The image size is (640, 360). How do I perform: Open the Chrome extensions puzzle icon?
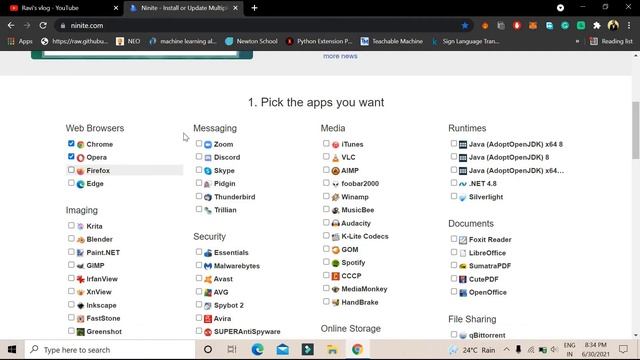pyautogui.click(x=597, y=25)
